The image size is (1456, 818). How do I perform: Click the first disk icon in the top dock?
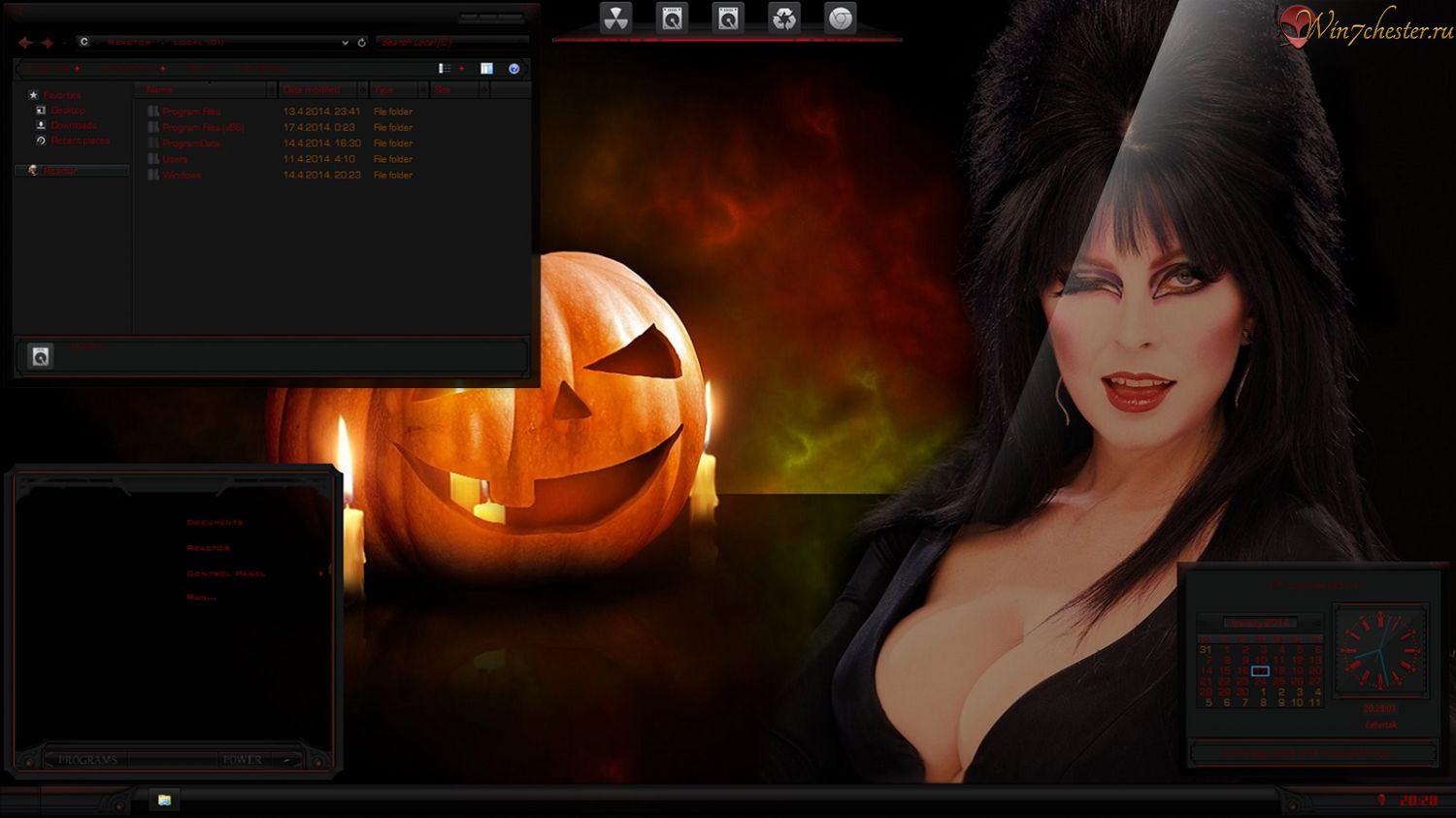click(672, 18)
